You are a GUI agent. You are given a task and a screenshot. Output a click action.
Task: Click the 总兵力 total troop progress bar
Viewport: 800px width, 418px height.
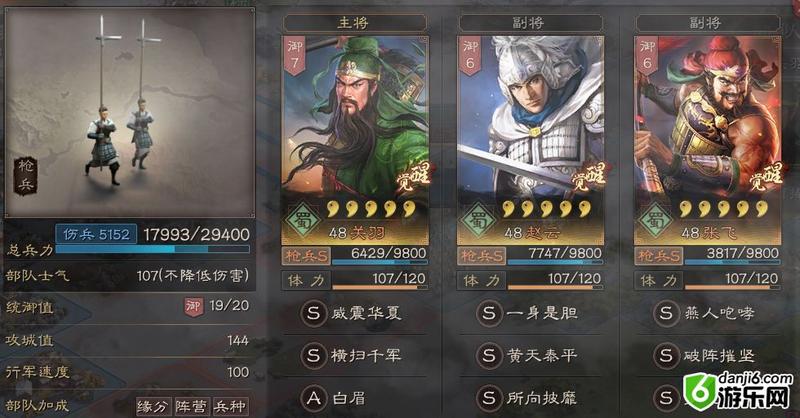[x=153, y=249]
